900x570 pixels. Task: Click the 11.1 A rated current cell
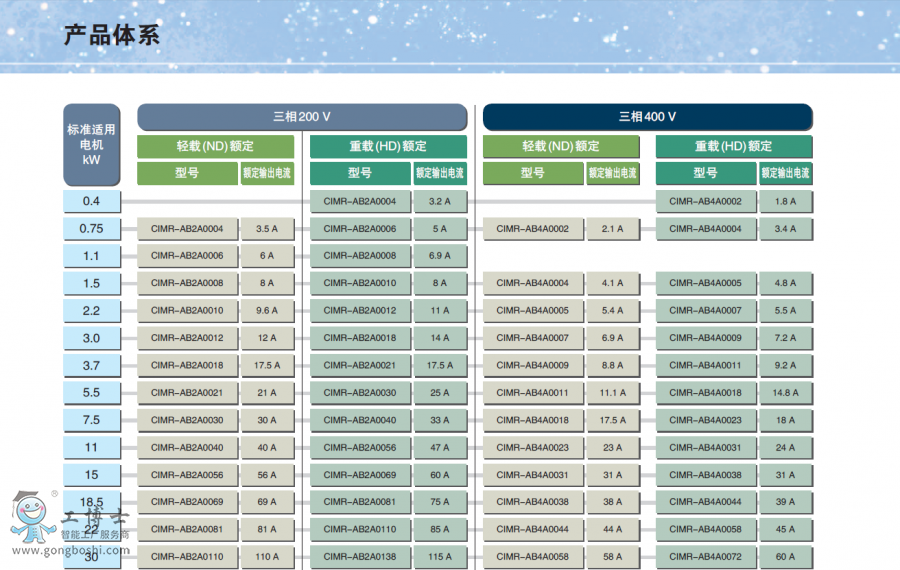click(612, 393)
